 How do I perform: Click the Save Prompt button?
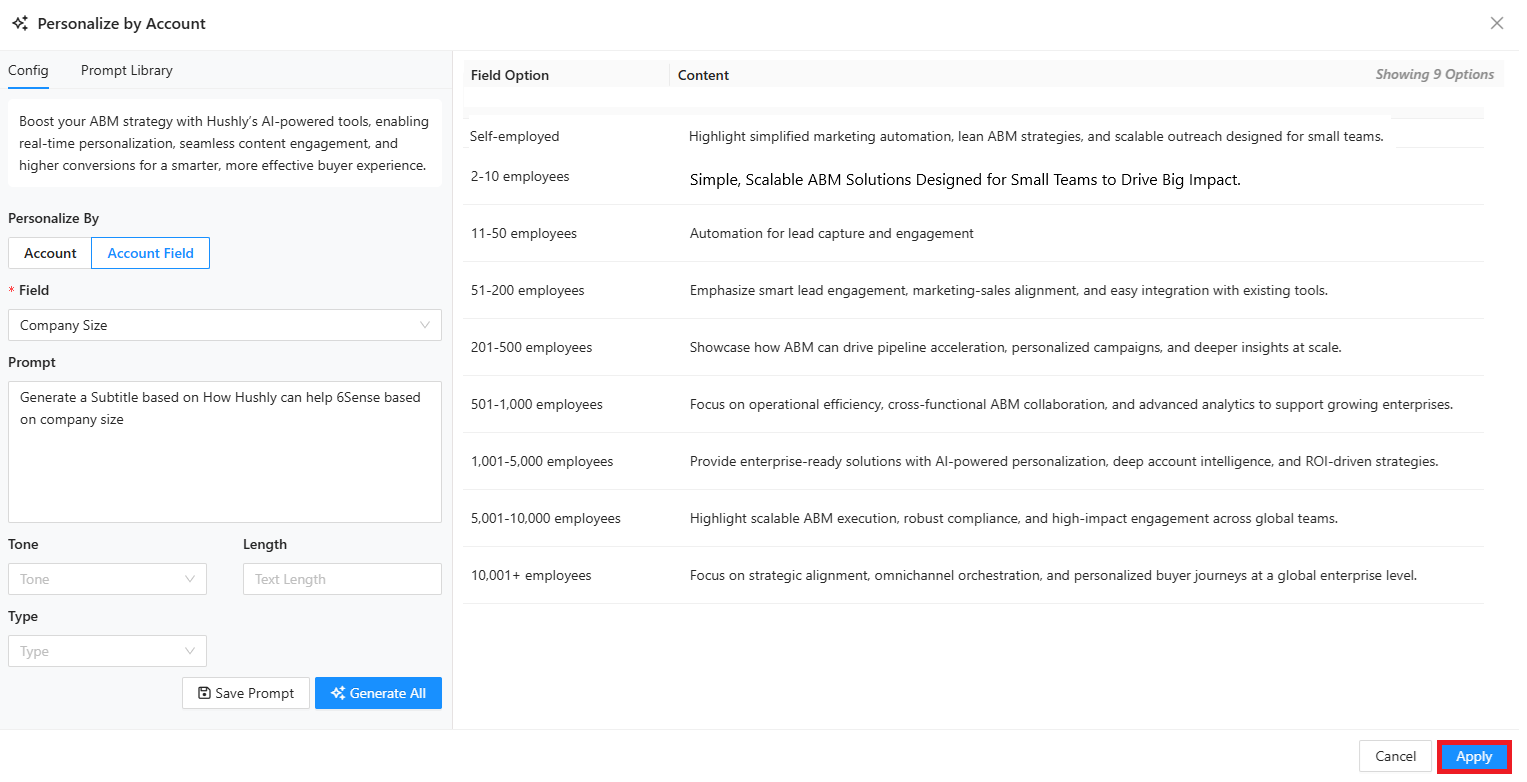coord(246,693)
